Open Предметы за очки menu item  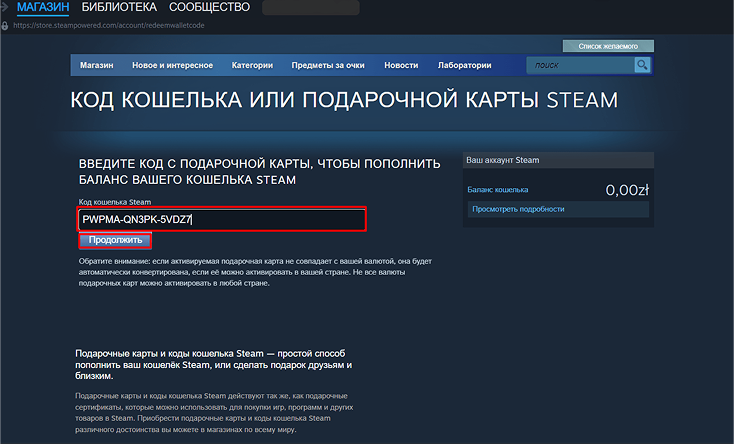tap(328, 66)
